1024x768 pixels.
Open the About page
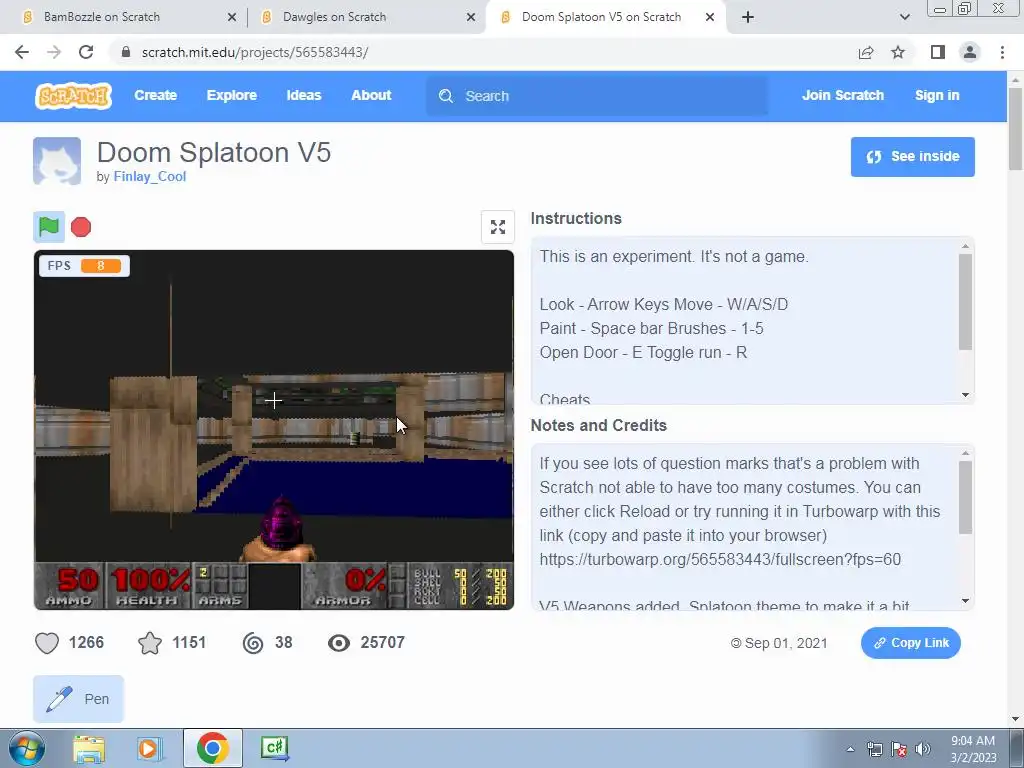click(371, 95)
